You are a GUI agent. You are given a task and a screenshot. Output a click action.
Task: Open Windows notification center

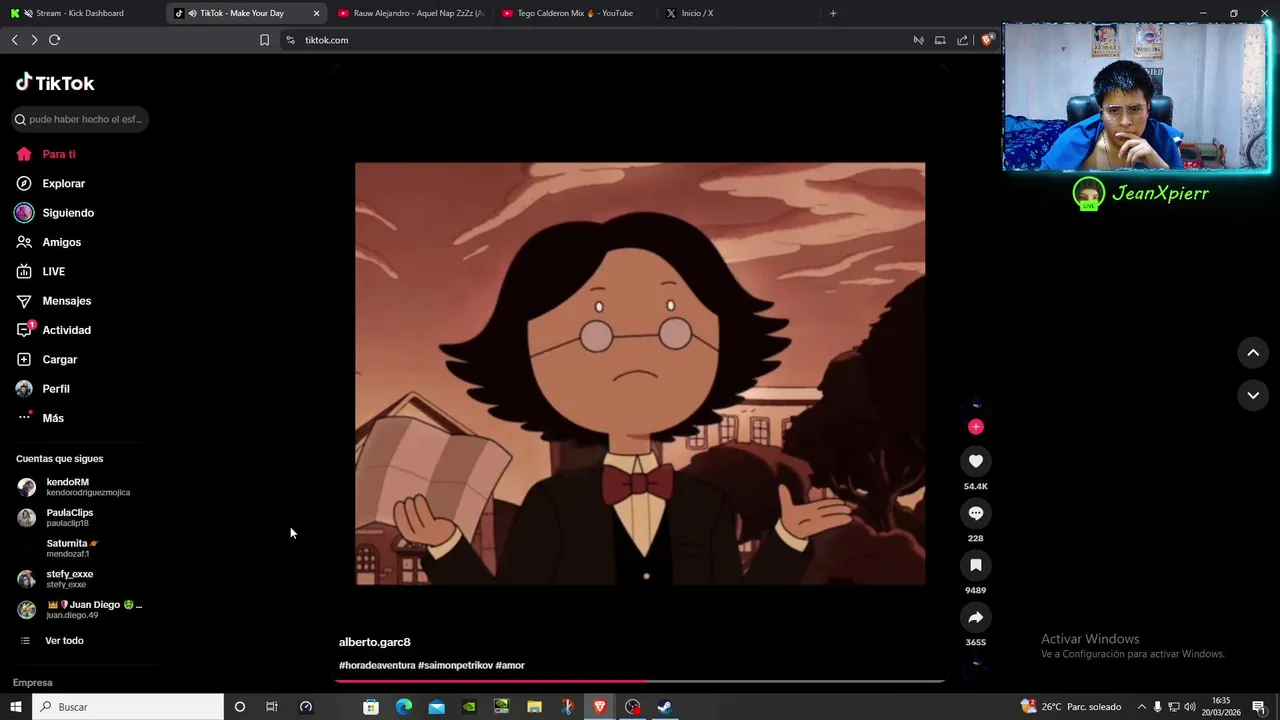coord(1259,707)
